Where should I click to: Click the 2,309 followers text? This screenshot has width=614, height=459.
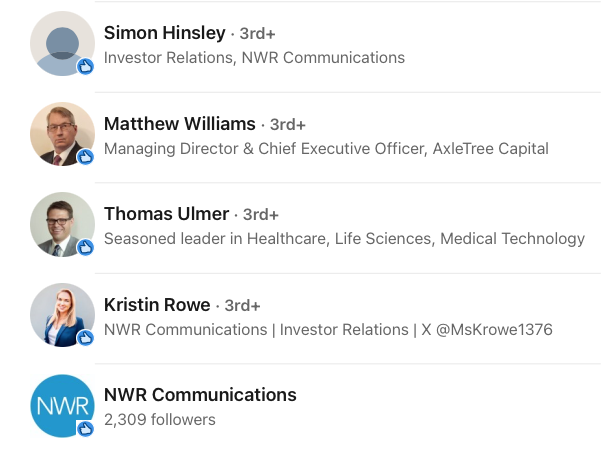pyautogui.click(x=160, y=420)
